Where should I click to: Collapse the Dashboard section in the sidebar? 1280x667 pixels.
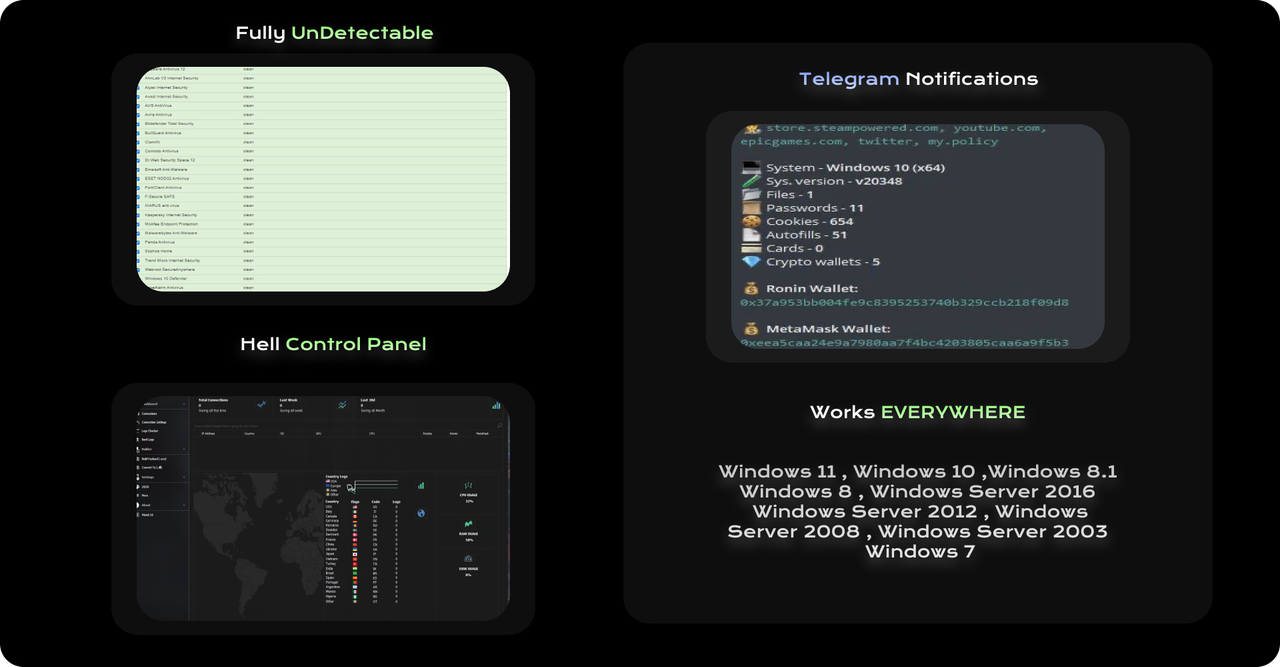(x=184, y=404)
